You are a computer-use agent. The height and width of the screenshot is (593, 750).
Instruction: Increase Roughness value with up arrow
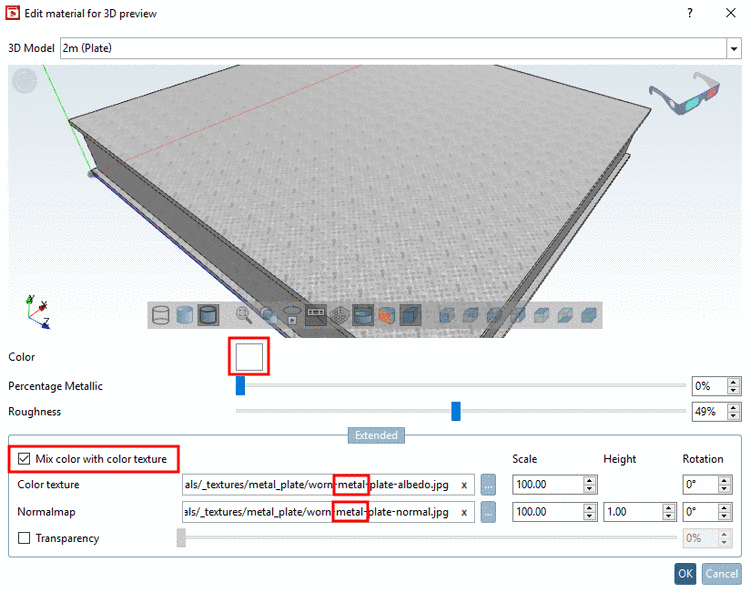point(733,407)
